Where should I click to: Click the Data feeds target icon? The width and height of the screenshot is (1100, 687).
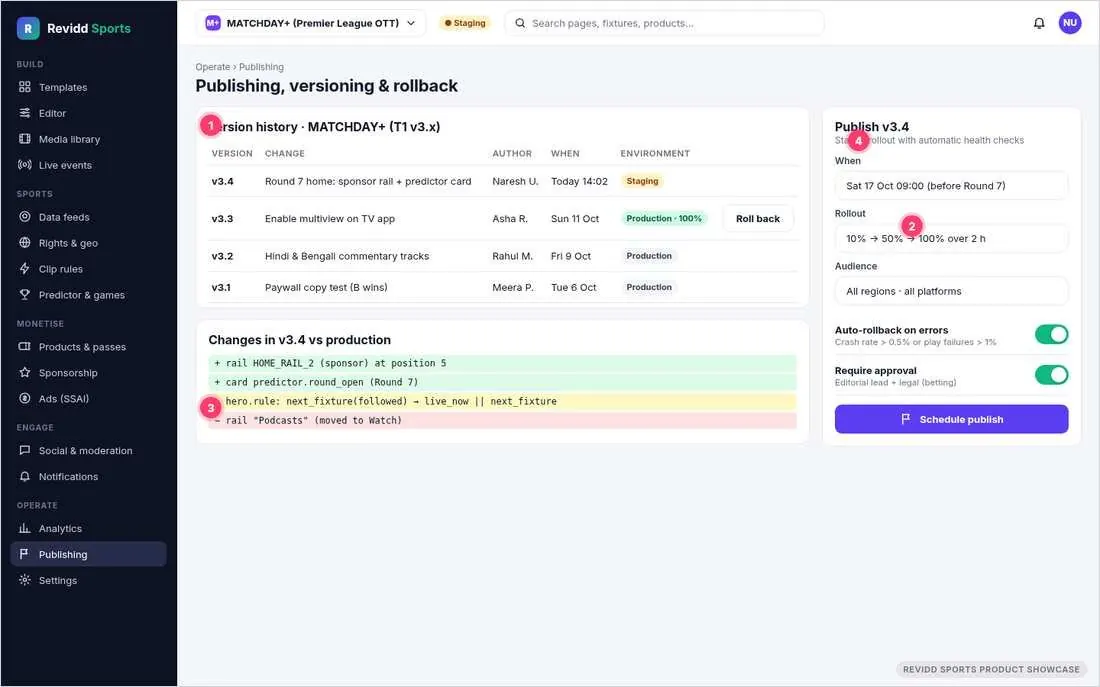pyautogui.click(x=25, y=217)
